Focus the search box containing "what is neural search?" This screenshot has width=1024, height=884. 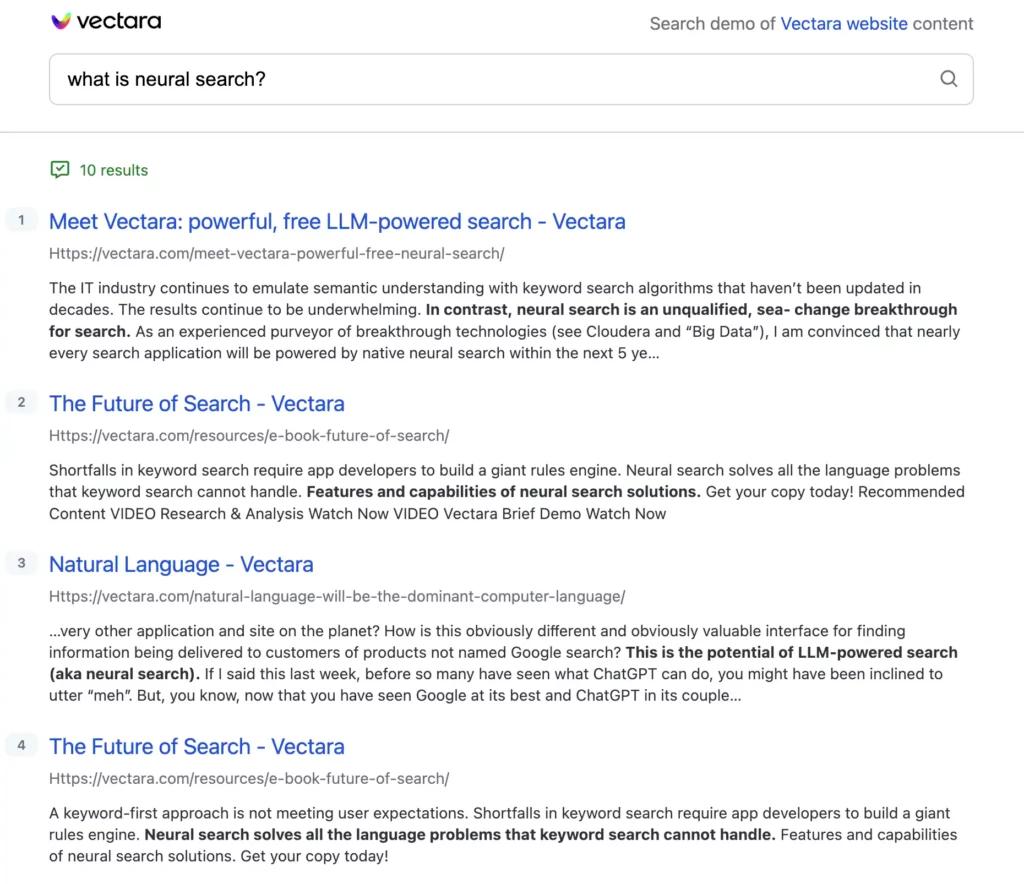490,79
